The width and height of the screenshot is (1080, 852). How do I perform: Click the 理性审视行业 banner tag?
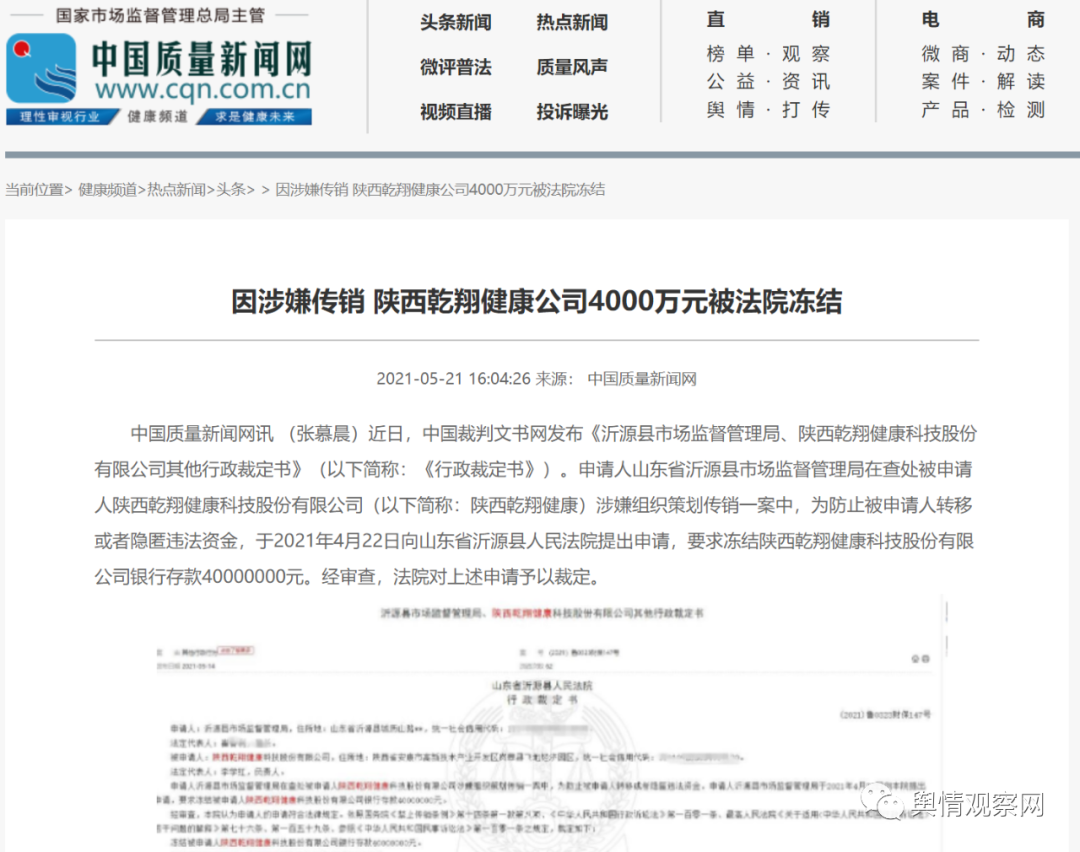[60, 117]
